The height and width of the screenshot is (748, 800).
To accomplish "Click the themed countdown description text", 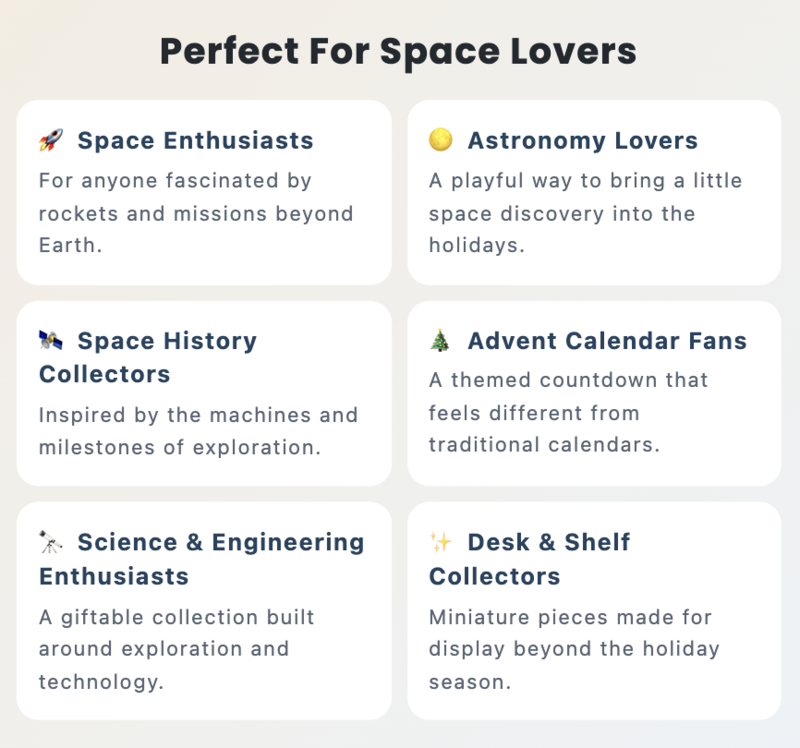I will click(568, 412).
